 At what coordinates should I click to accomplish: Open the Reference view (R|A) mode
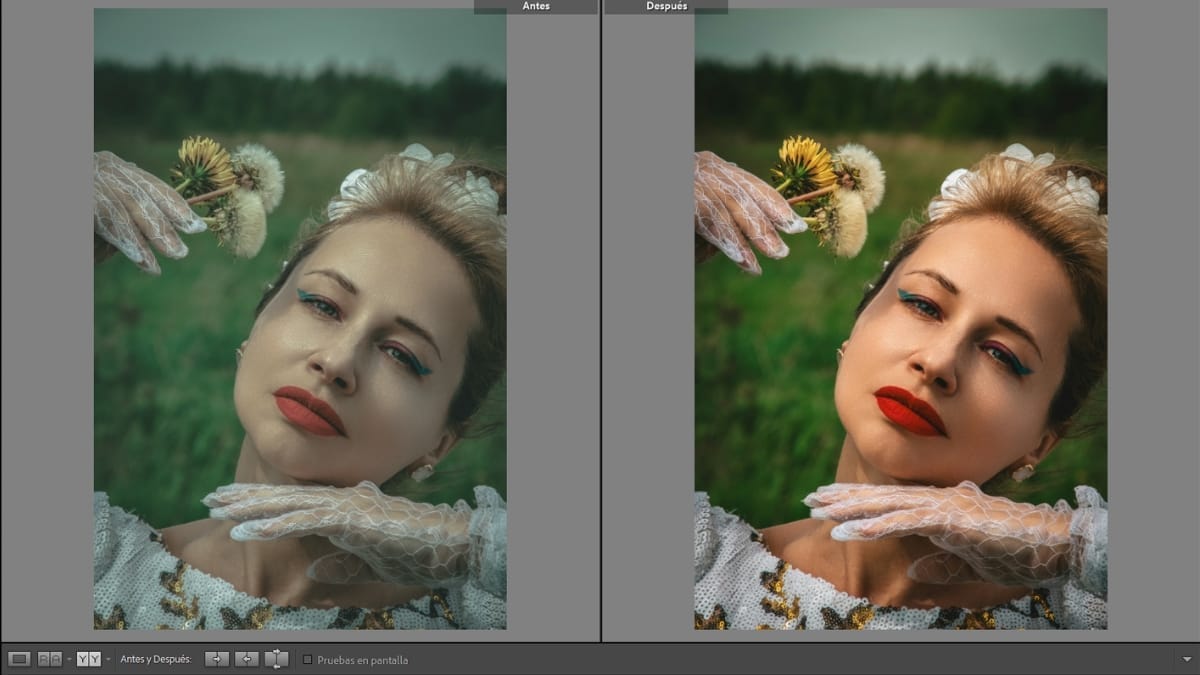click(x=49, y=659)
